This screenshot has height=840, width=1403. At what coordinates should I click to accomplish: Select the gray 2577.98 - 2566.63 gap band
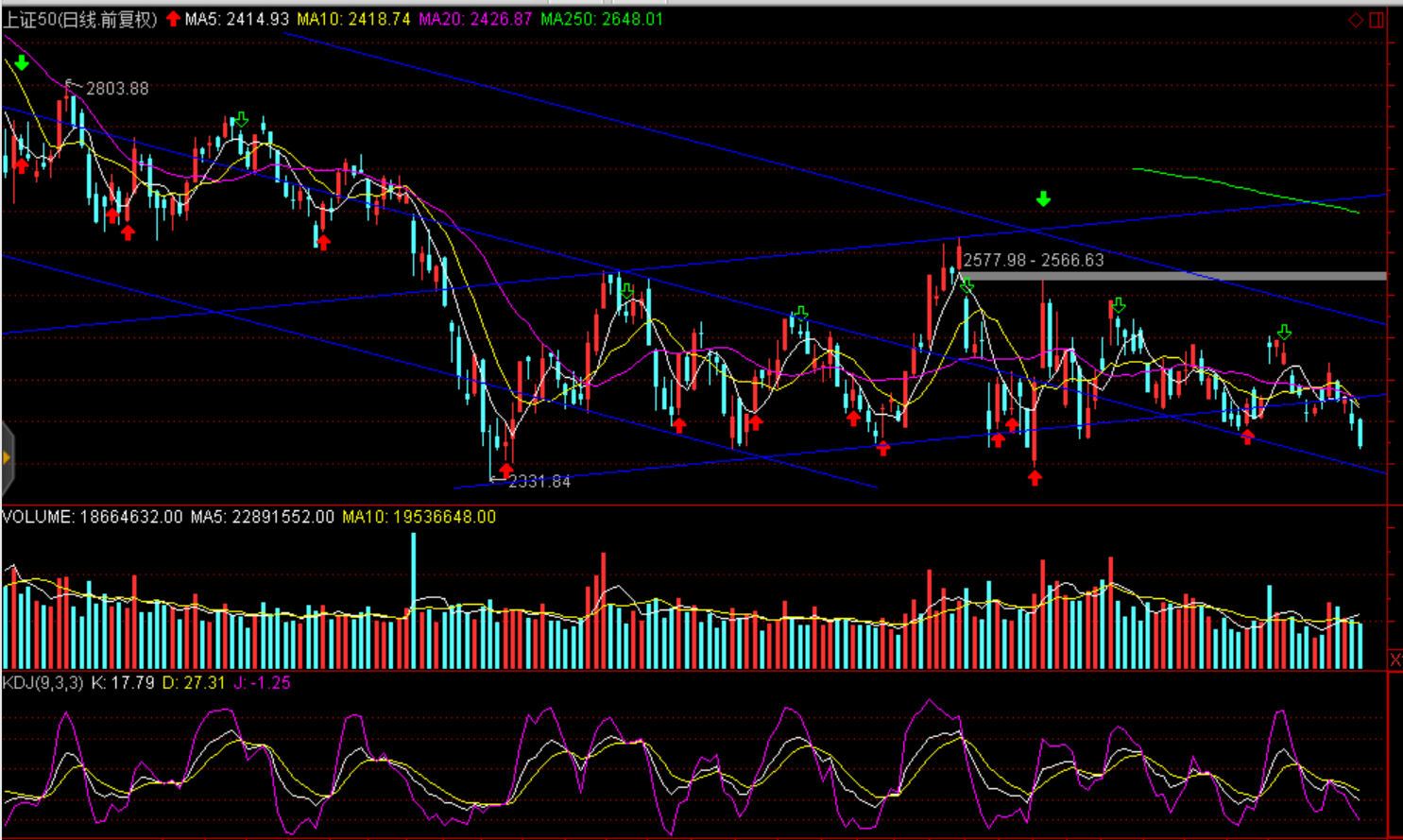(x=1172, y=276)
